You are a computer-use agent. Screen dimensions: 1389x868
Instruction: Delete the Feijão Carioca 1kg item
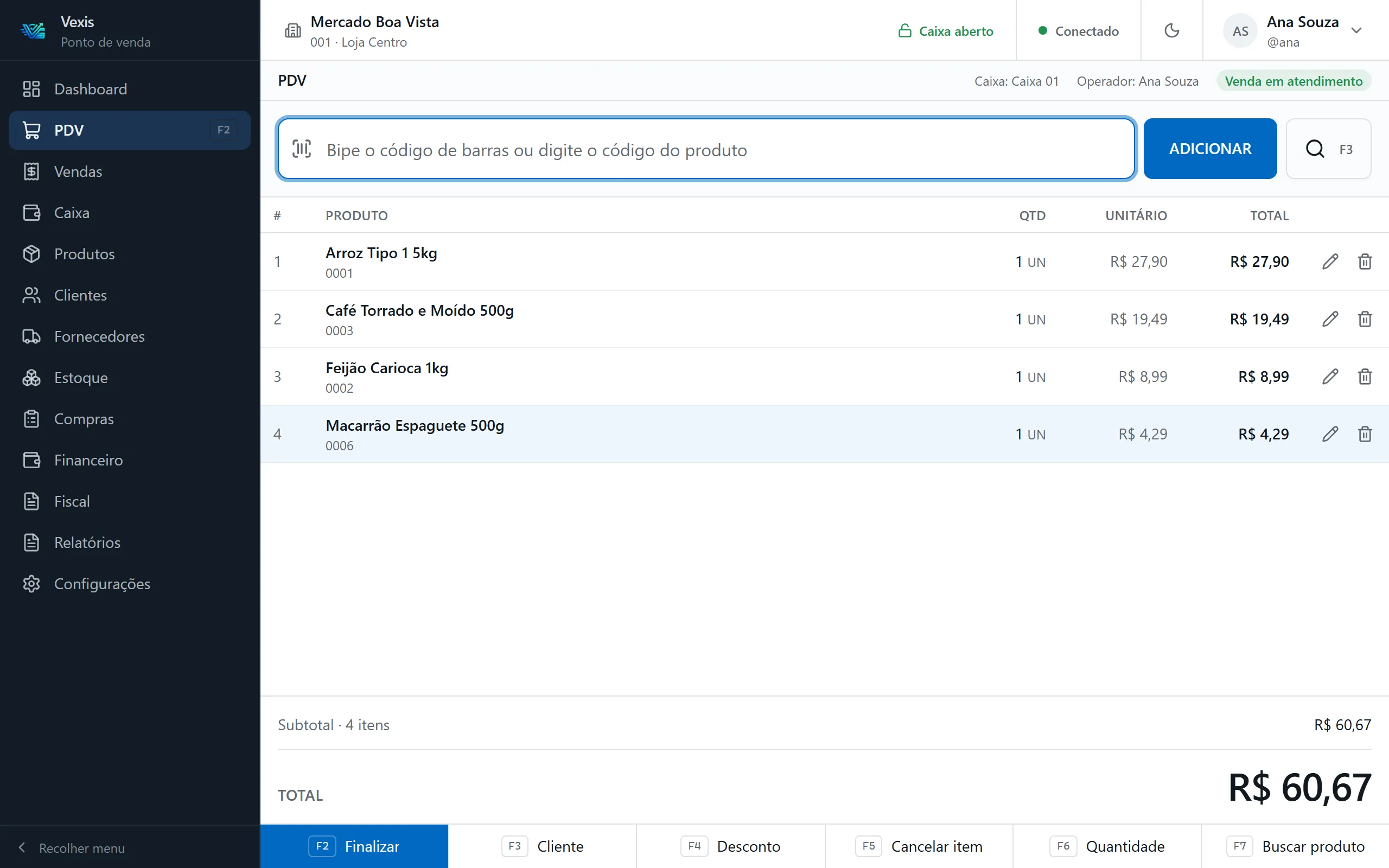[1365, 376]
